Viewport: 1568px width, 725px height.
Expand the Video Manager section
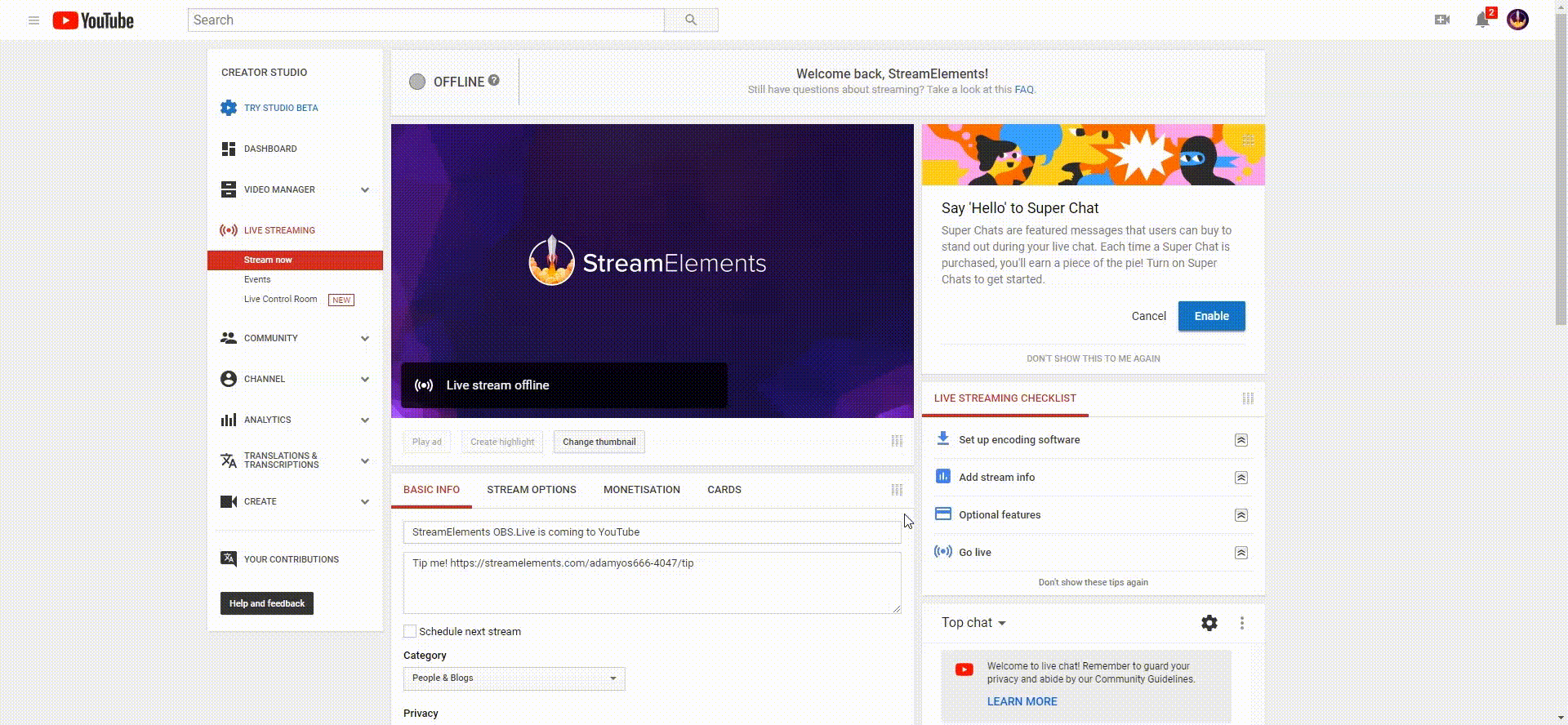tap(365, 189)
